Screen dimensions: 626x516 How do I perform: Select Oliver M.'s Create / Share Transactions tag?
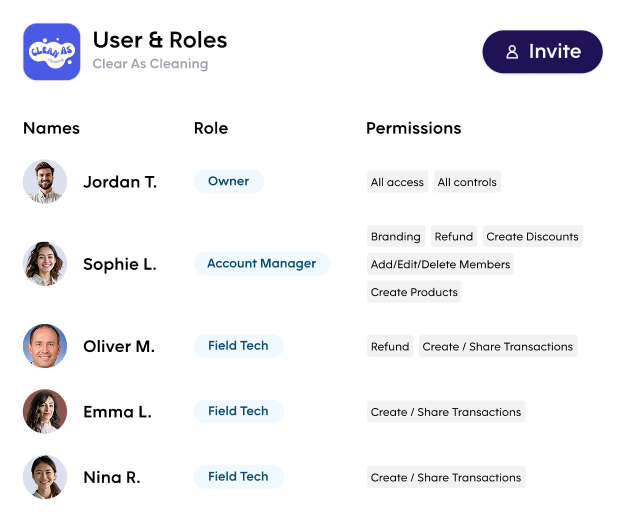(x=498, y=346)
